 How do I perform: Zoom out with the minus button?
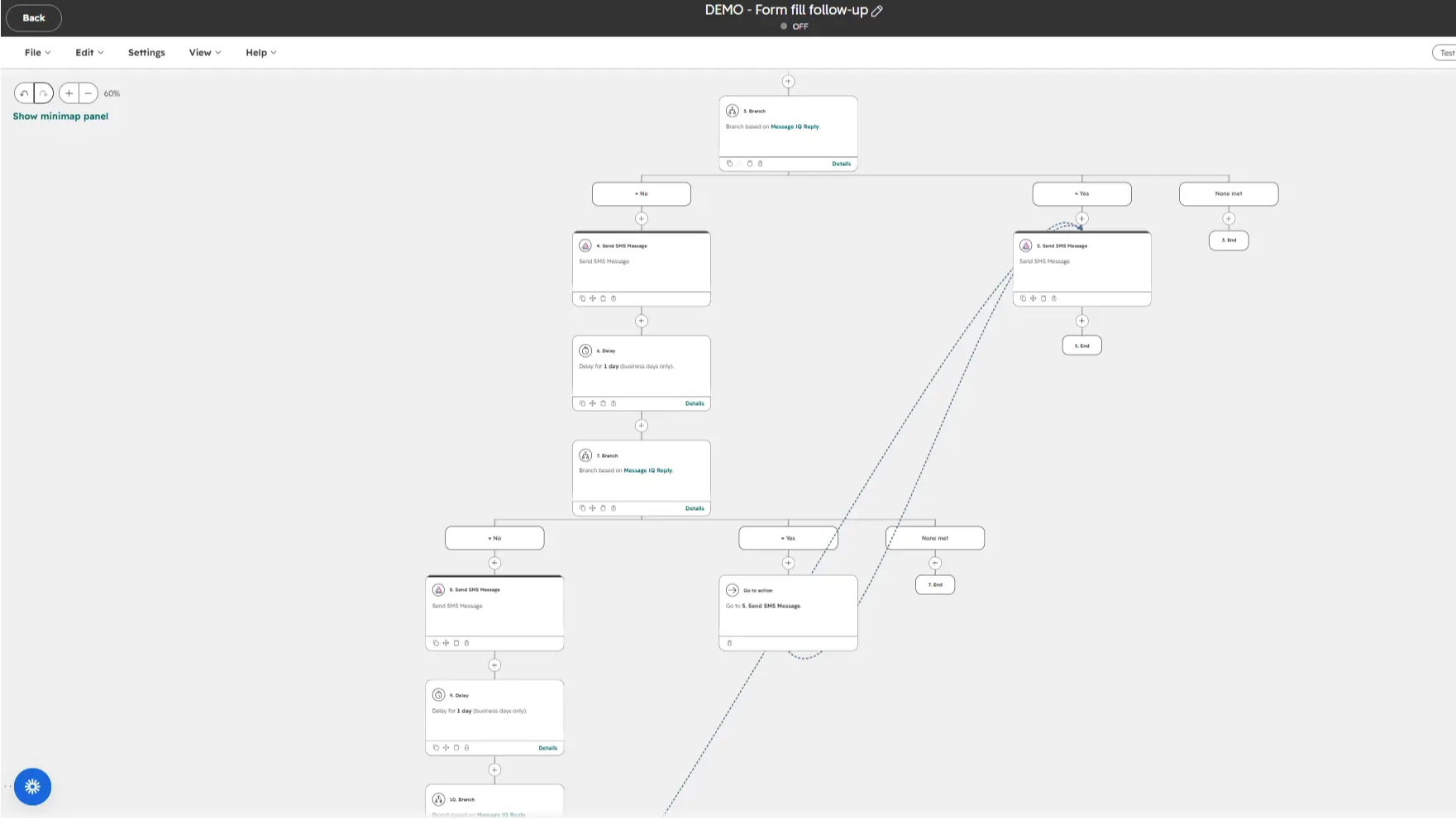coord(88,93)
